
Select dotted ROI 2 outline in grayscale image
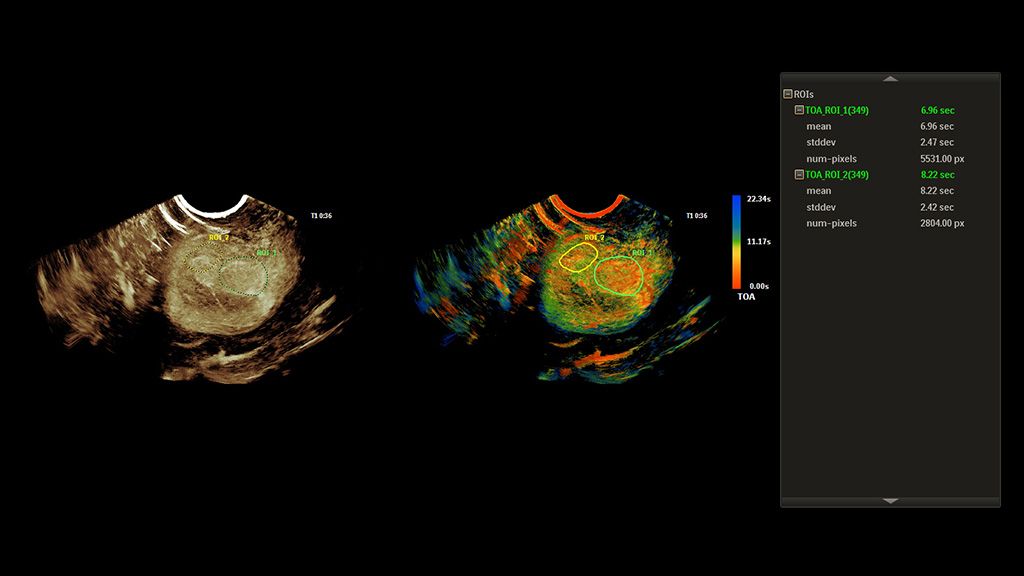point(202,258)
